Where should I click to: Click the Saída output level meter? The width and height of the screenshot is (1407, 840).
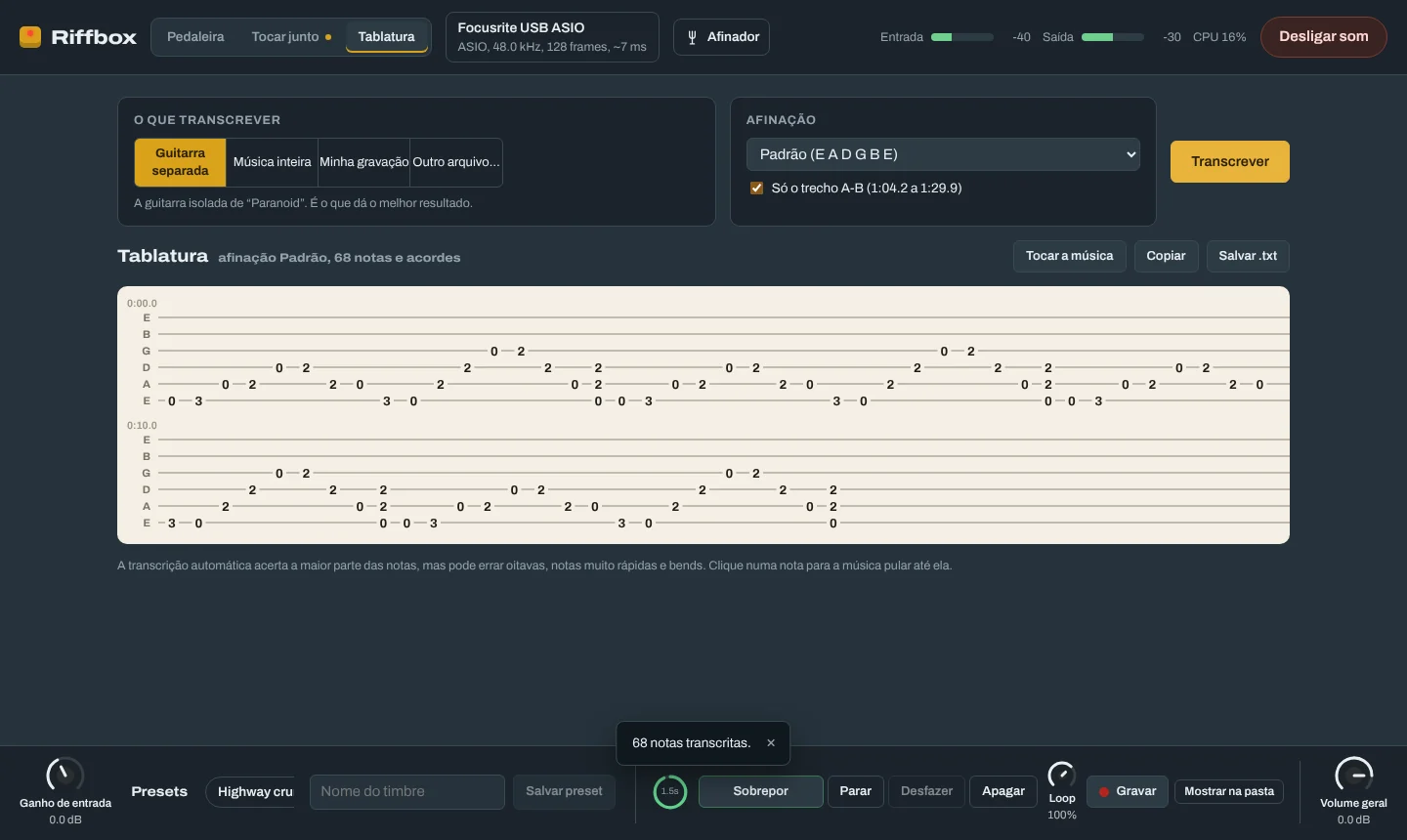coord(1113,37)
